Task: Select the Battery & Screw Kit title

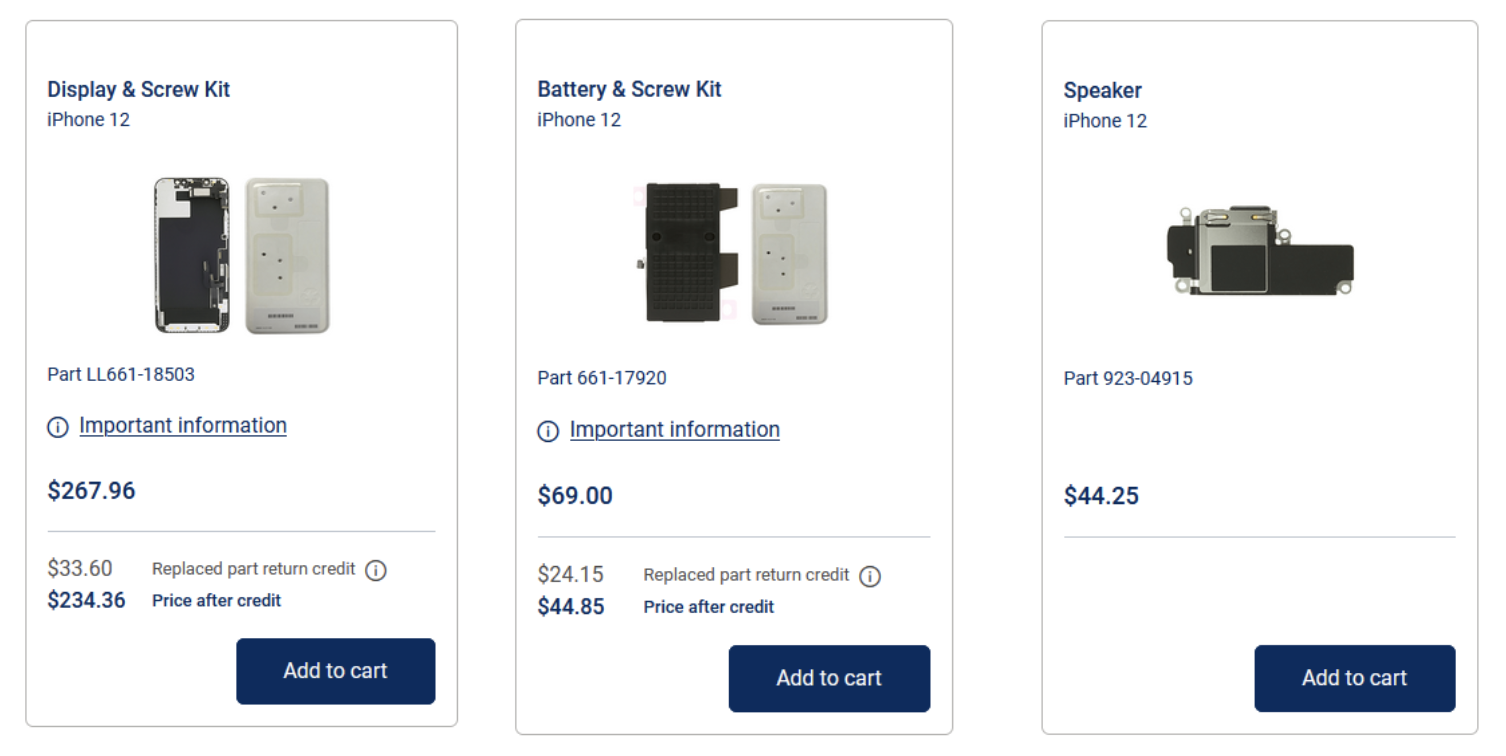Action: (x=629, y=89)
